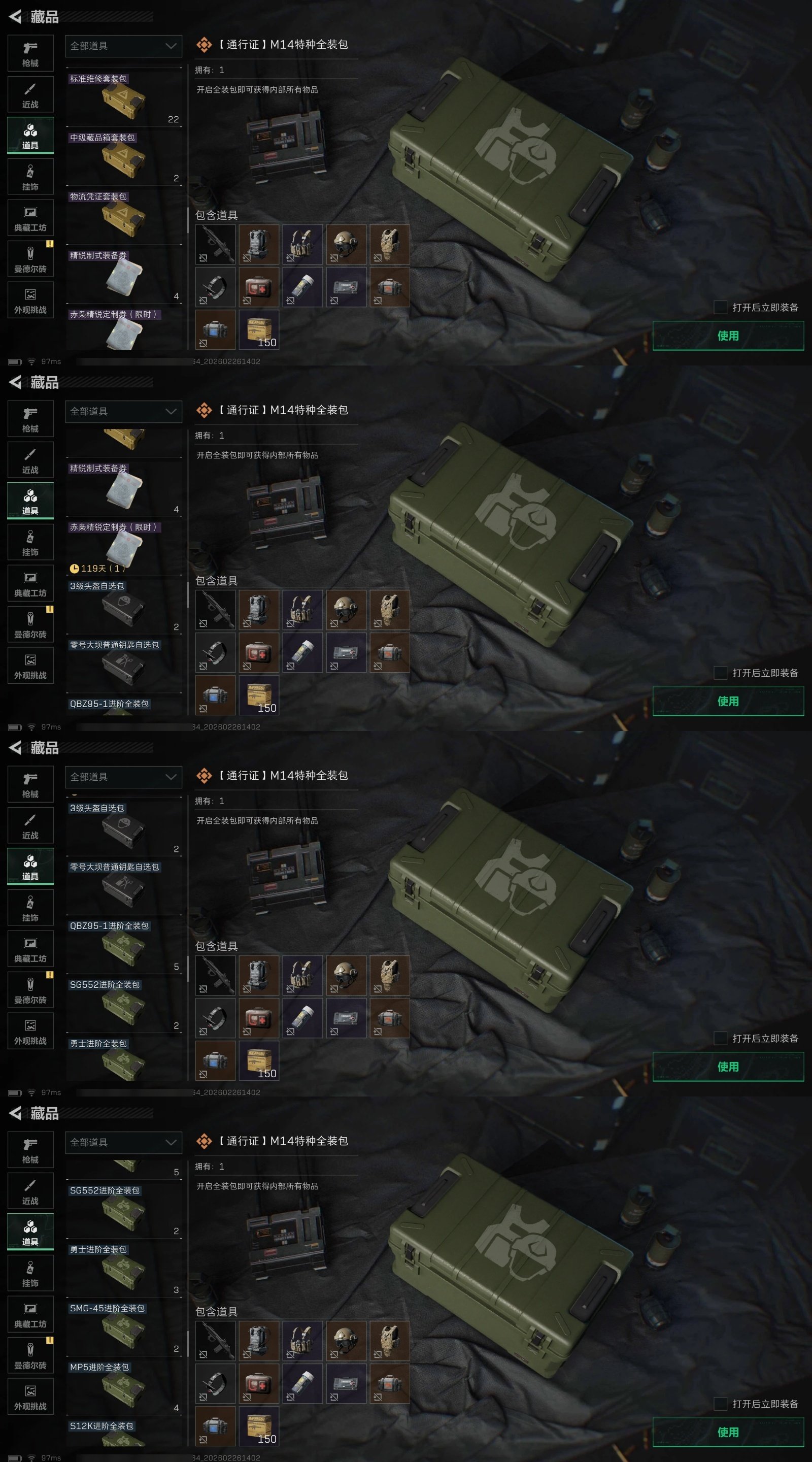Tick 打开后立即装备 in the view listing 标准维修套装包
This screenshot has height=1462, width=812.
point(720,307)
